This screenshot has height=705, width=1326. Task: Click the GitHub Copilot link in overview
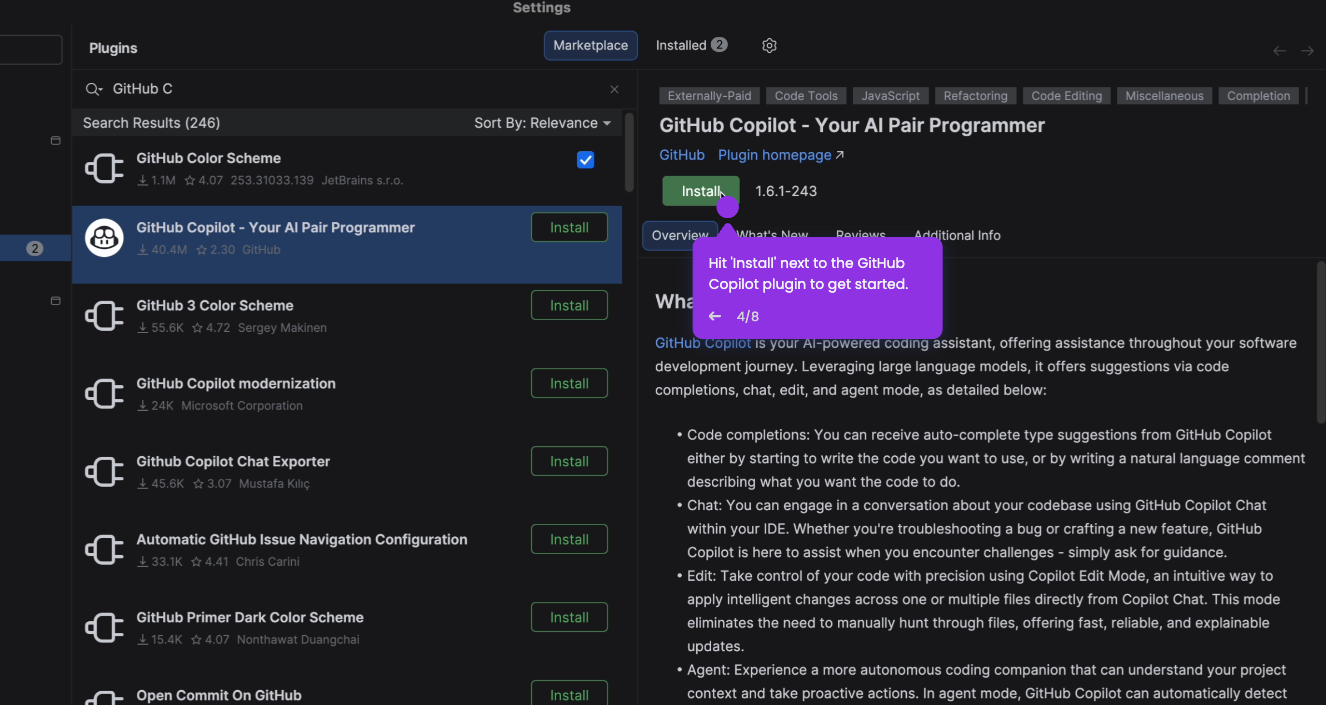[x=703, y=343]
